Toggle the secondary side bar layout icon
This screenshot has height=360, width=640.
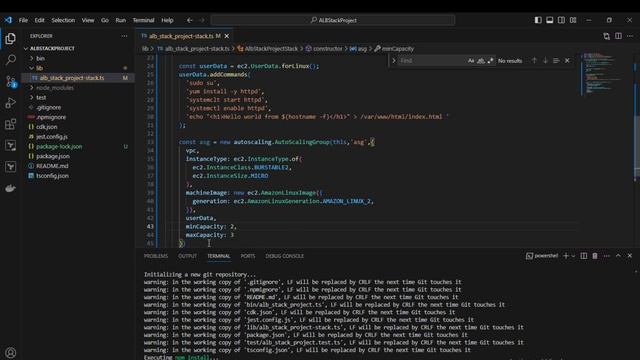(x=561, y=20)
